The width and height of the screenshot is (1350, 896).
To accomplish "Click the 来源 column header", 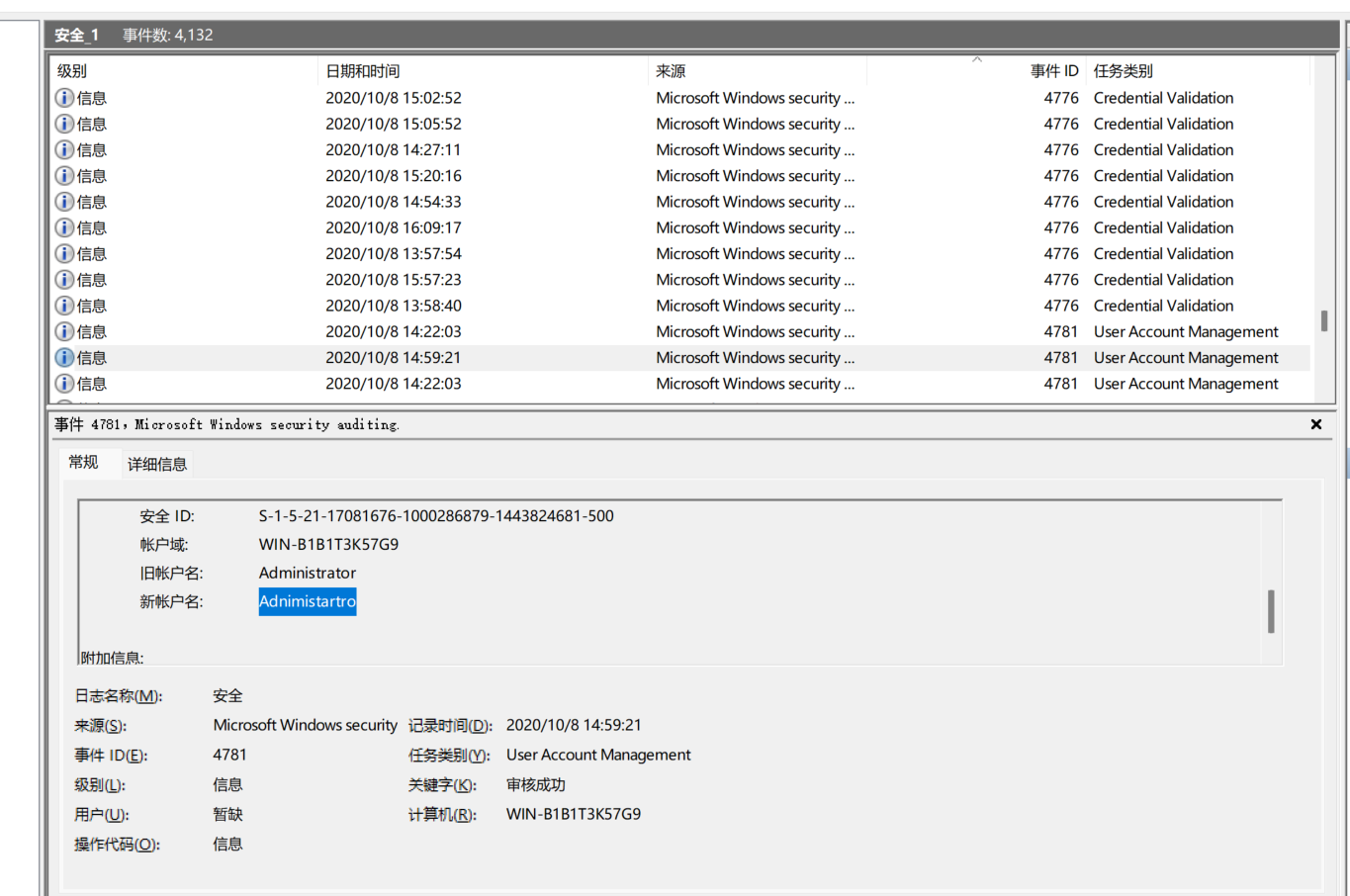I will (x=669, y=70).
